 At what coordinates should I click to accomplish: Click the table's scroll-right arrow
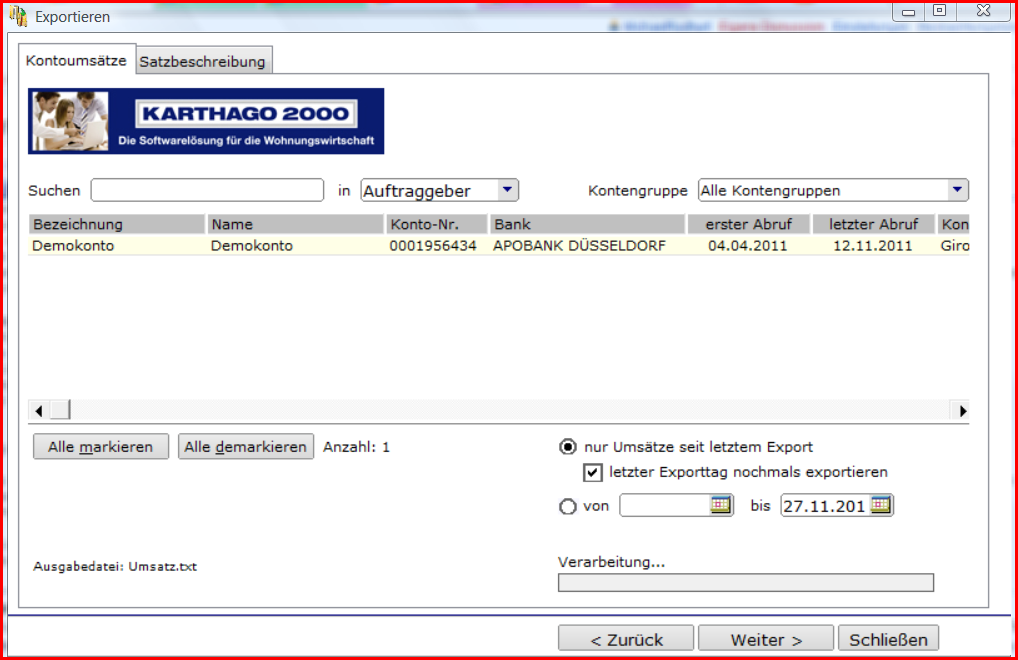[x=962, y=410]
